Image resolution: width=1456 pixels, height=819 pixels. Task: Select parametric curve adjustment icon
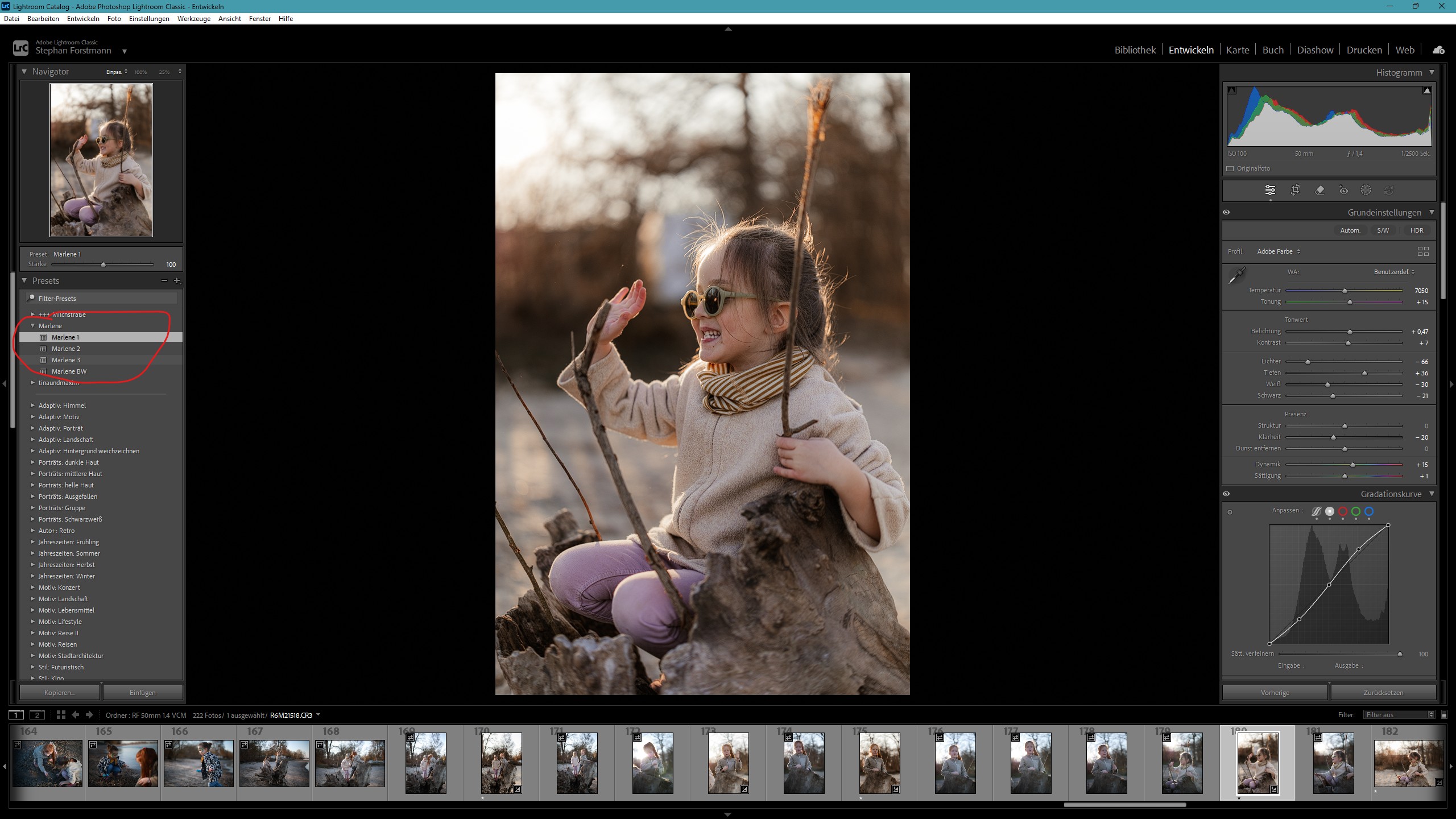coord(1316,511)
